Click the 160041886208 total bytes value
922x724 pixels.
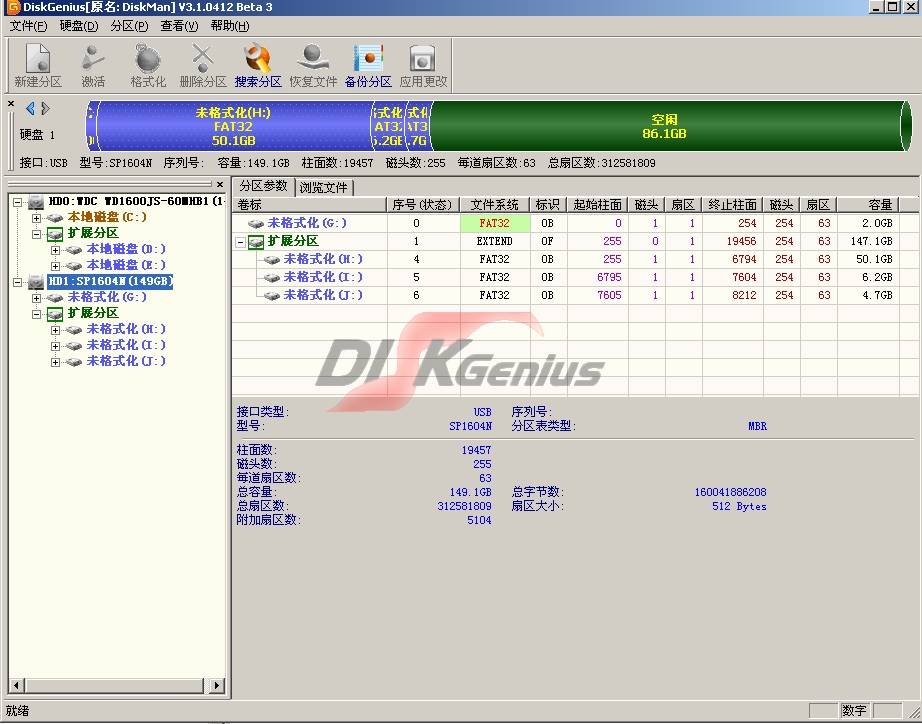pos(730,492)
